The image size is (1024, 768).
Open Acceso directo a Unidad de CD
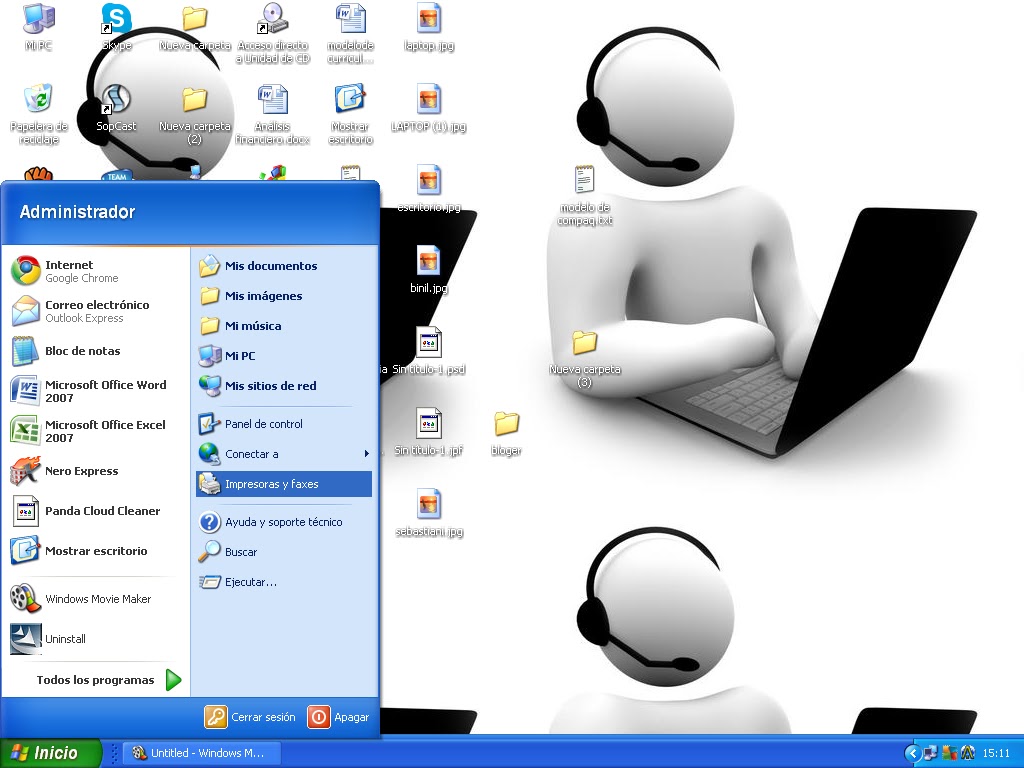pyautogui.click(x=272, y=33)
